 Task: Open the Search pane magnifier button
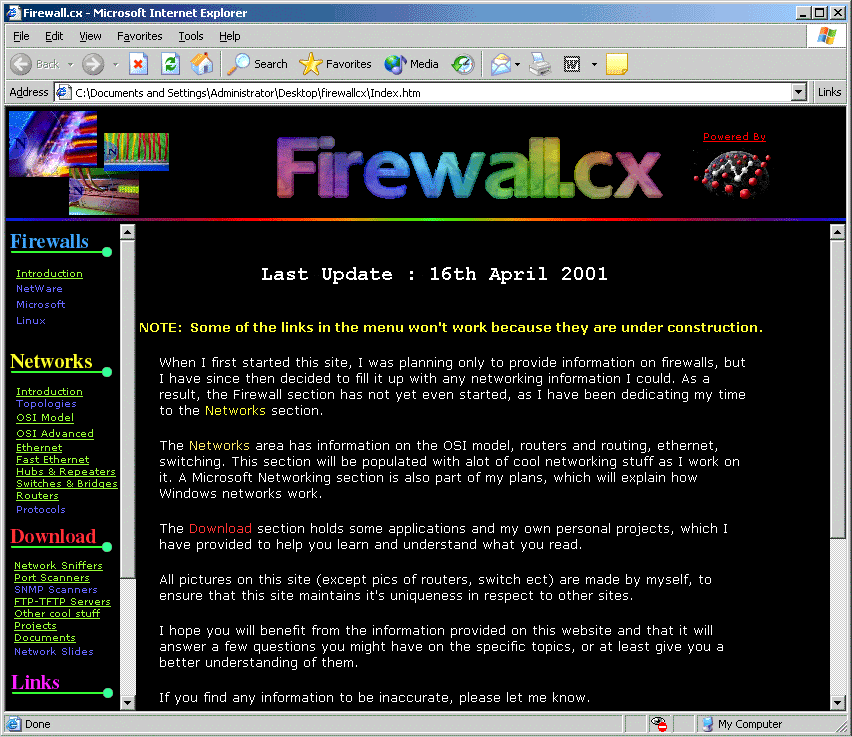coord(257,64)
